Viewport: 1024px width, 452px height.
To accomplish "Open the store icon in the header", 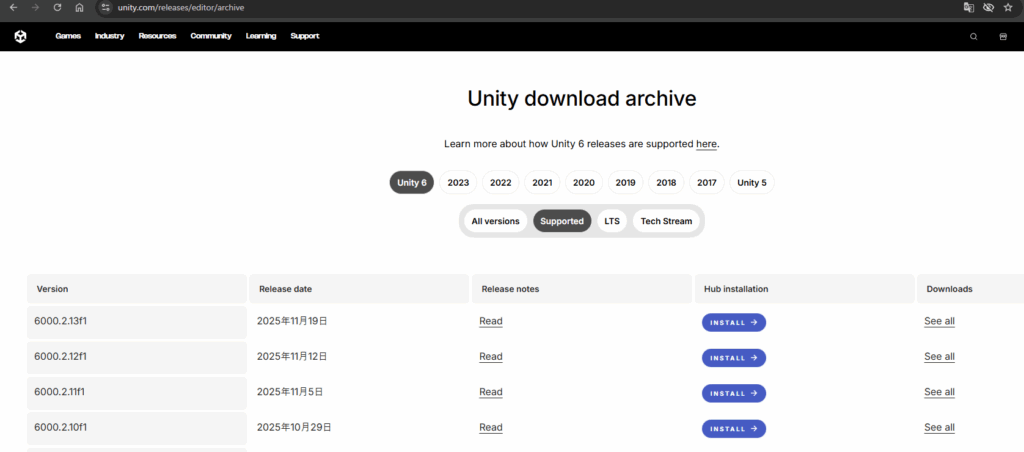I will coord(1003,36).
